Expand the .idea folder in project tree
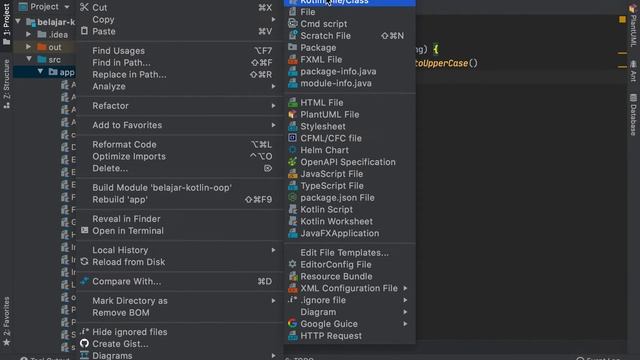Viewport: 640px width, 360px height. (x=29, y=34)
